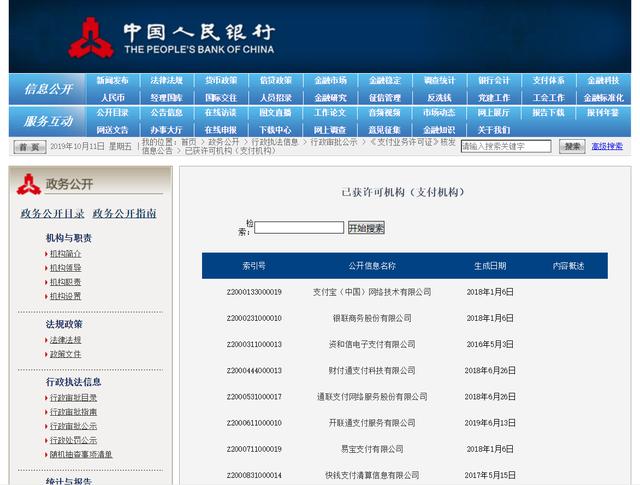
Task: Open the 高级搜索 advanced search link
Action: [607, 146]
